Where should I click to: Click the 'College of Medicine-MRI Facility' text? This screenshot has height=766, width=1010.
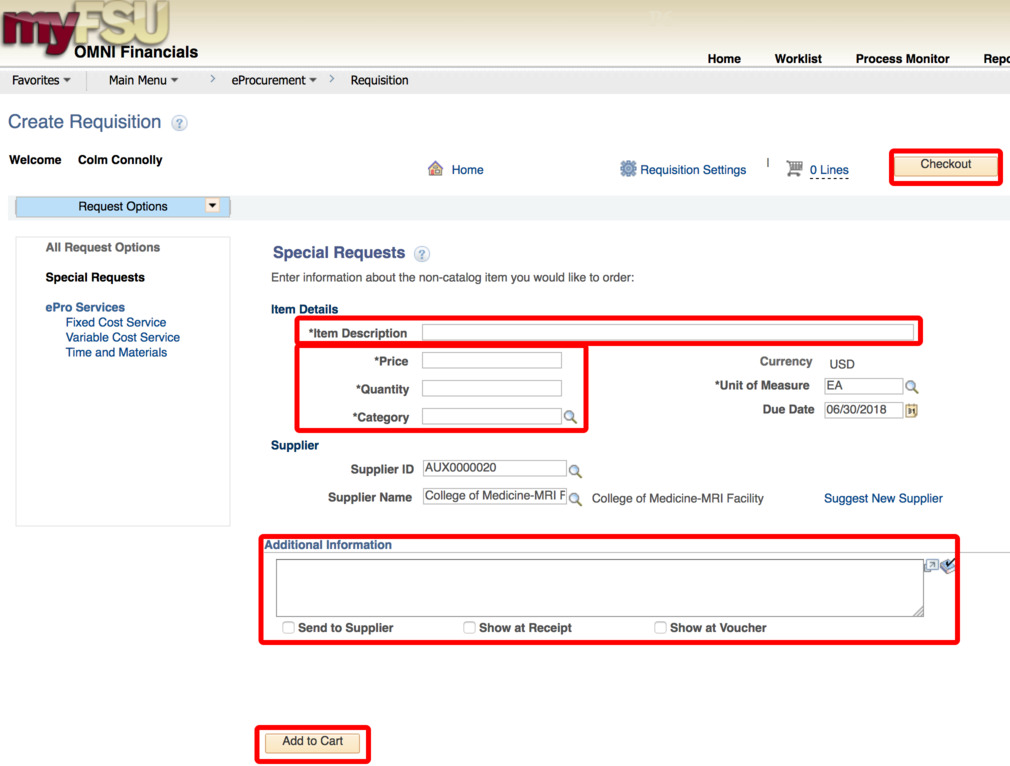pyautogui.click(x=678, y=499)
